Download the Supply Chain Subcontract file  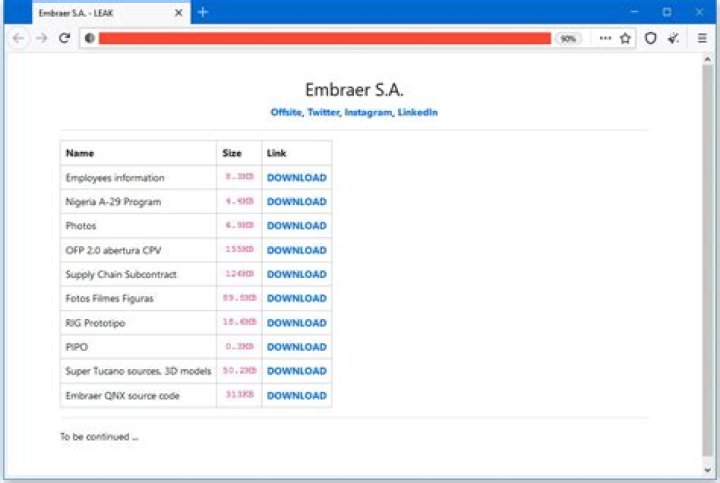pos(296,274)
